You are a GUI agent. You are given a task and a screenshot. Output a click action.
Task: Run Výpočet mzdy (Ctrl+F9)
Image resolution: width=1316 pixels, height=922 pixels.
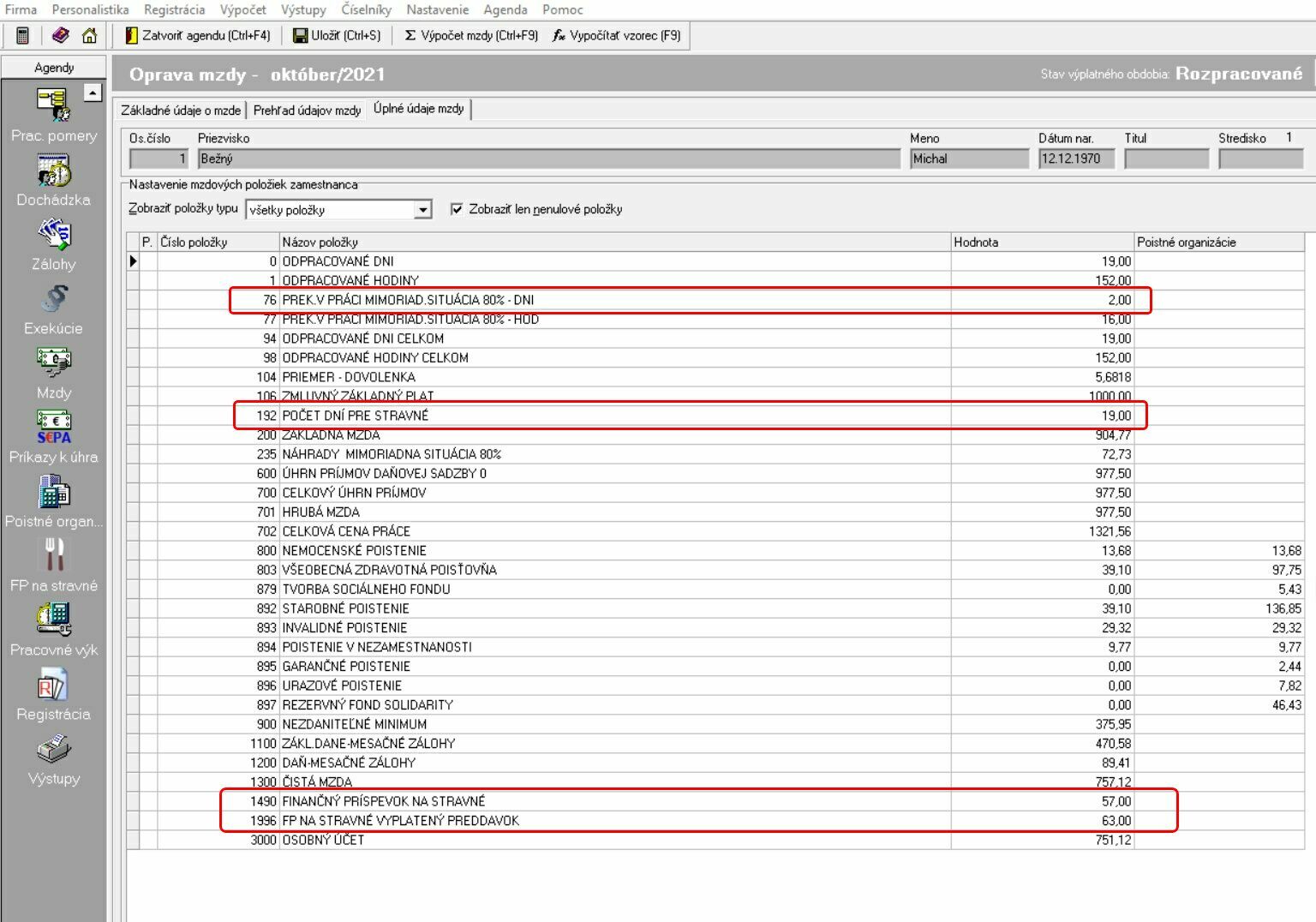(x=471, y=36)
